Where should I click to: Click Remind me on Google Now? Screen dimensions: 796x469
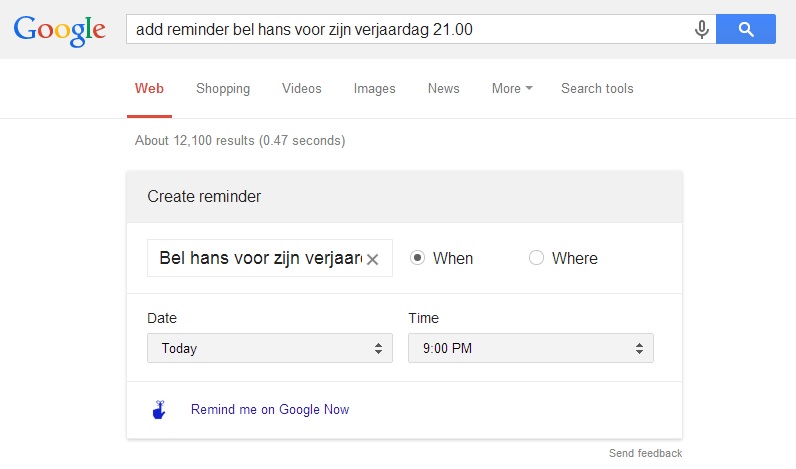pyautogui.click(x=270, y=409)
